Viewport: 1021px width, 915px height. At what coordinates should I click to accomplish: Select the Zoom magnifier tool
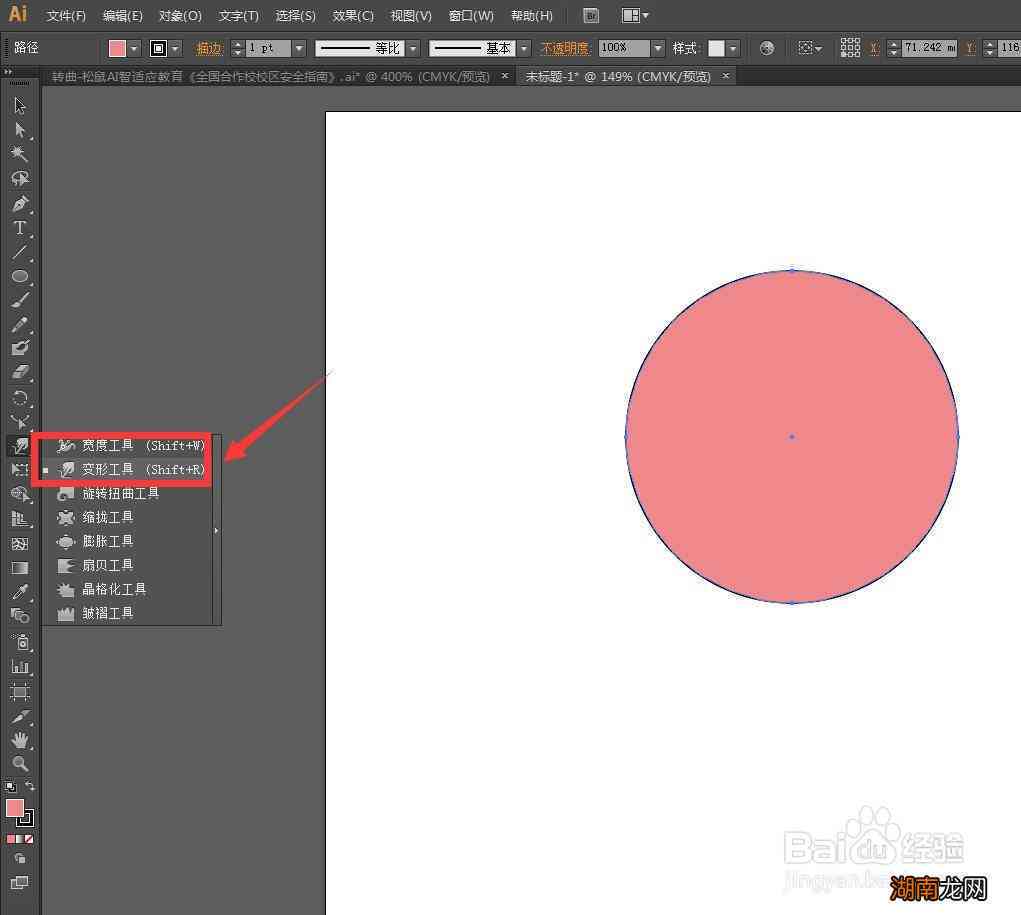pyautogui.click(x=20, y=763)
